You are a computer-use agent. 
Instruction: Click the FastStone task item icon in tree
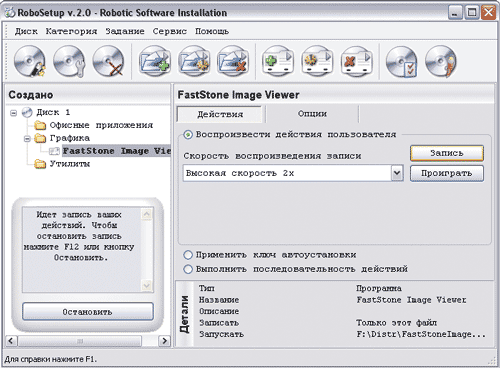pyautogui.click(x=54, y=151)
